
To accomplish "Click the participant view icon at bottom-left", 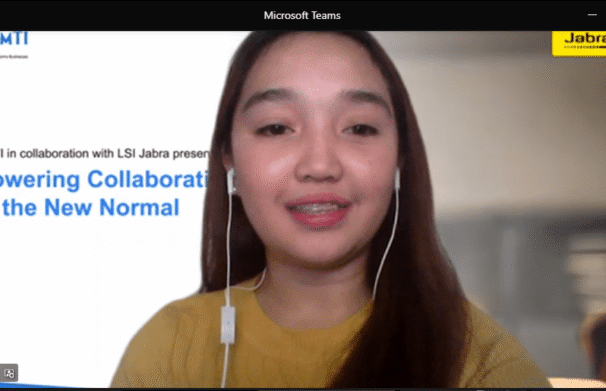I will [x=9, y=373].
